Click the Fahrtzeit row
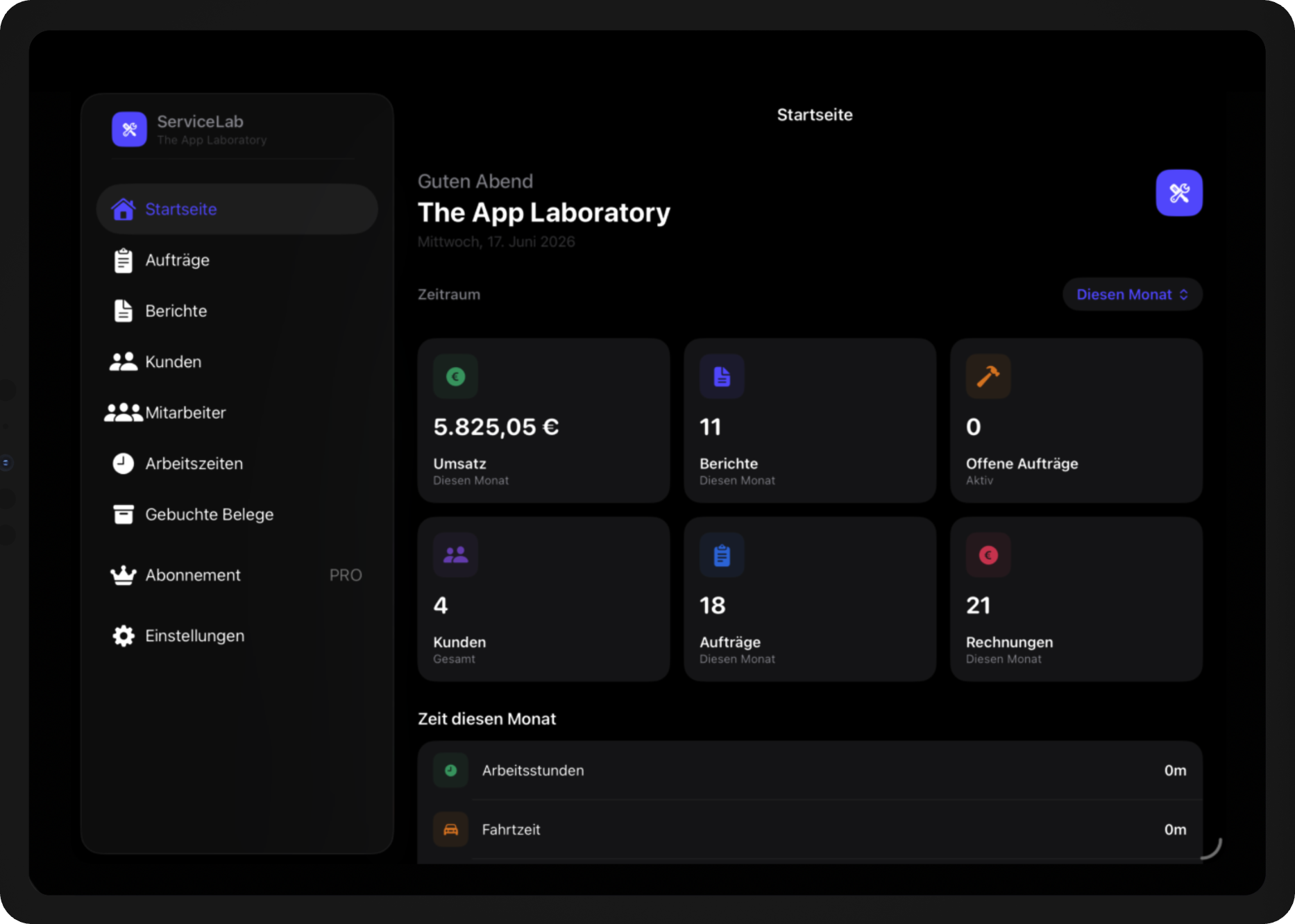Screen dimensions: 1295x924 point(810,830)
